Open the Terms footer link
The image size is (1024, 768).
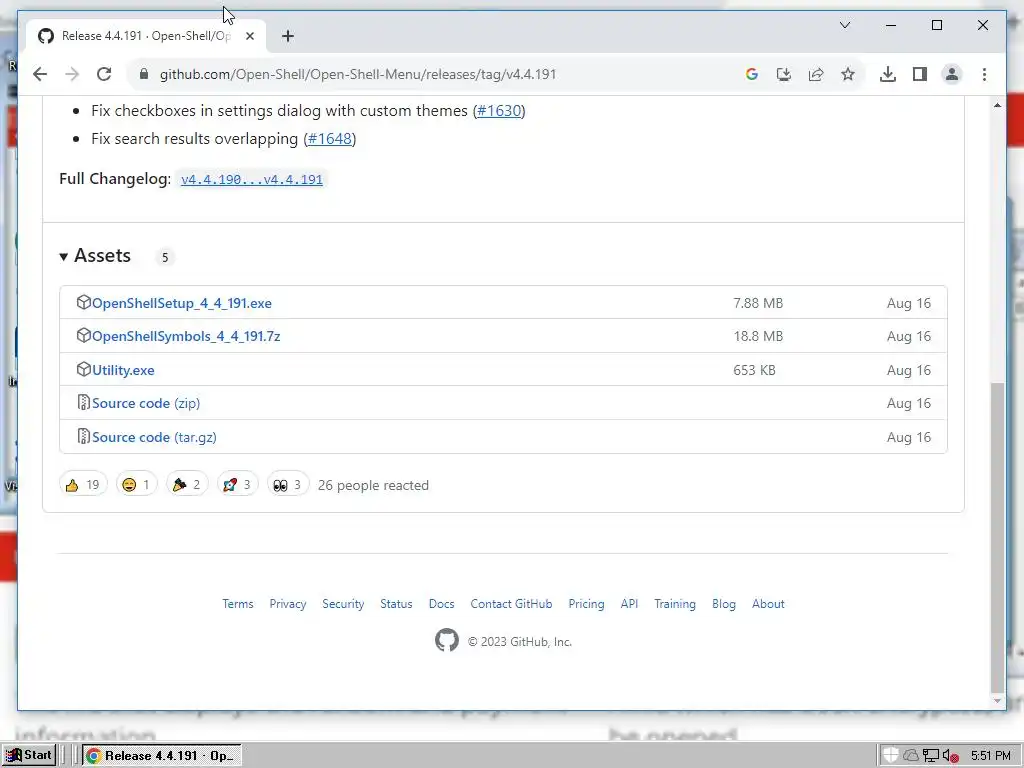[x=238, y=604]
